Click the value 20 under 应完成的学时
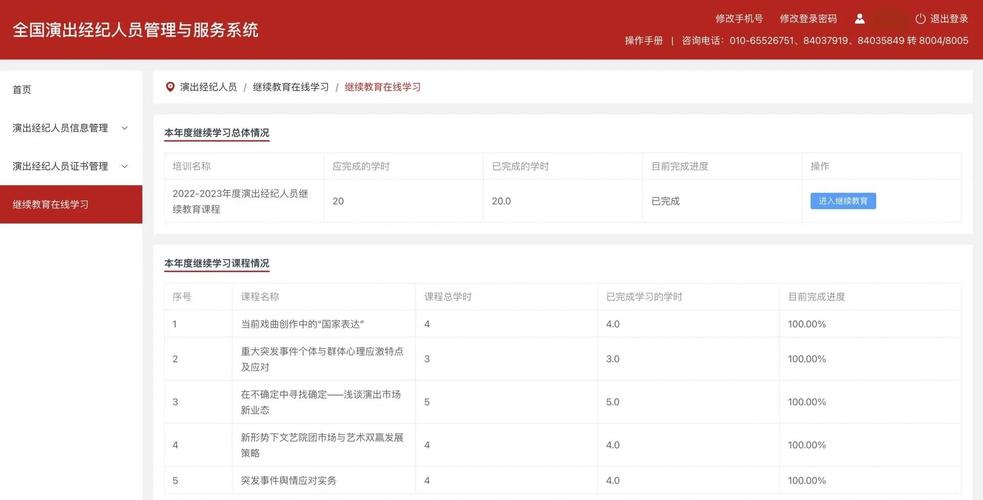The image size is (983, 500). pyautogui.click(x=338, y=201)
